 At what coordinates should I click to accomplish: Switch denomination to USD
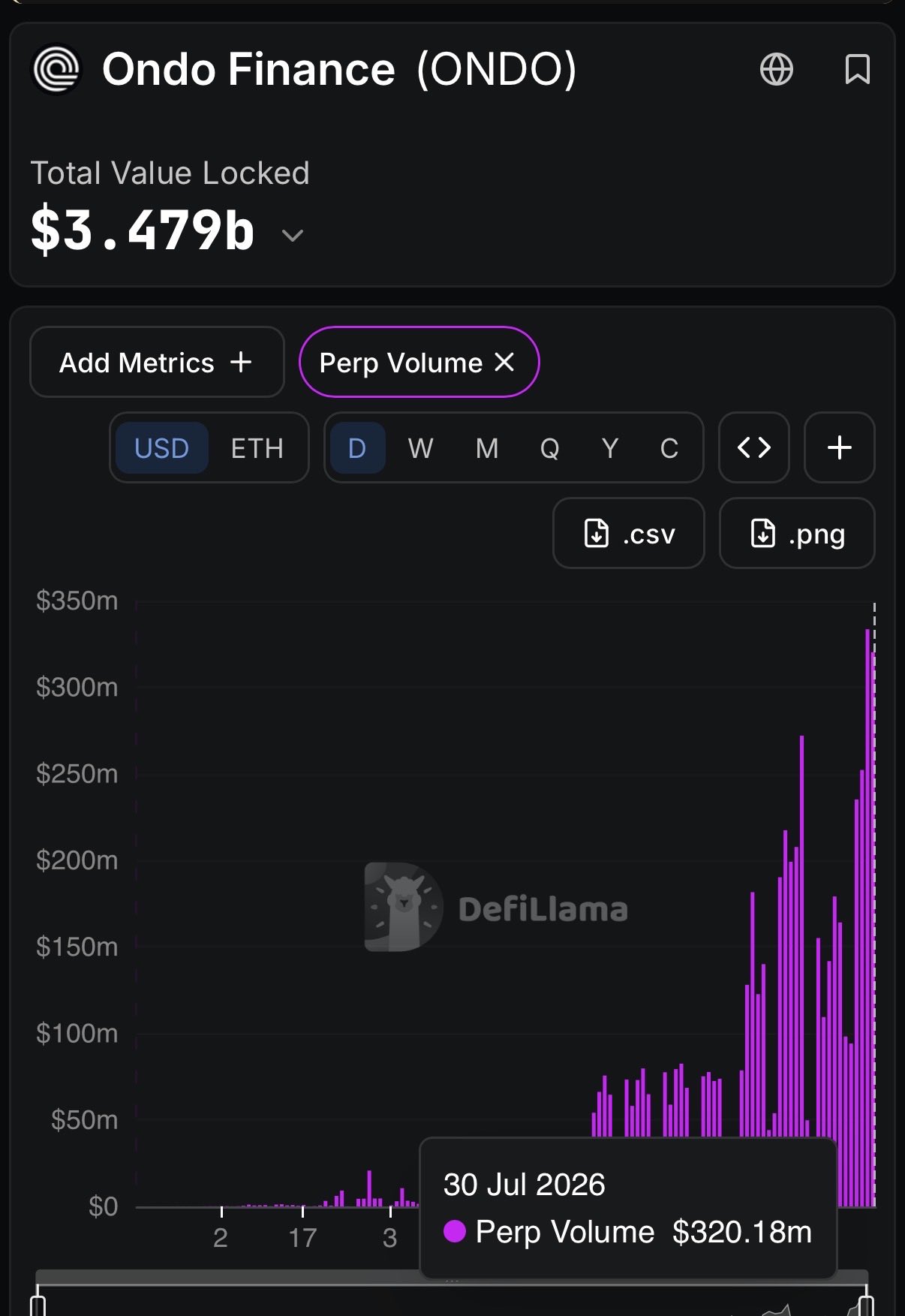[161, 448]
